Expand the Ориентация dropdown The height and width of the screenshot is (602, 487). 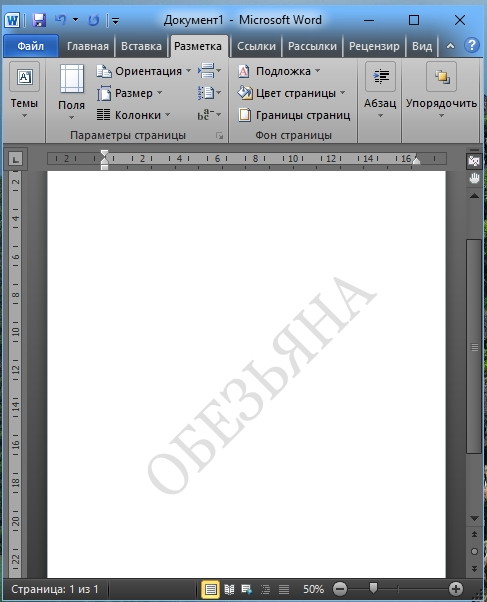pyautogui.click(x=144, y=71)
